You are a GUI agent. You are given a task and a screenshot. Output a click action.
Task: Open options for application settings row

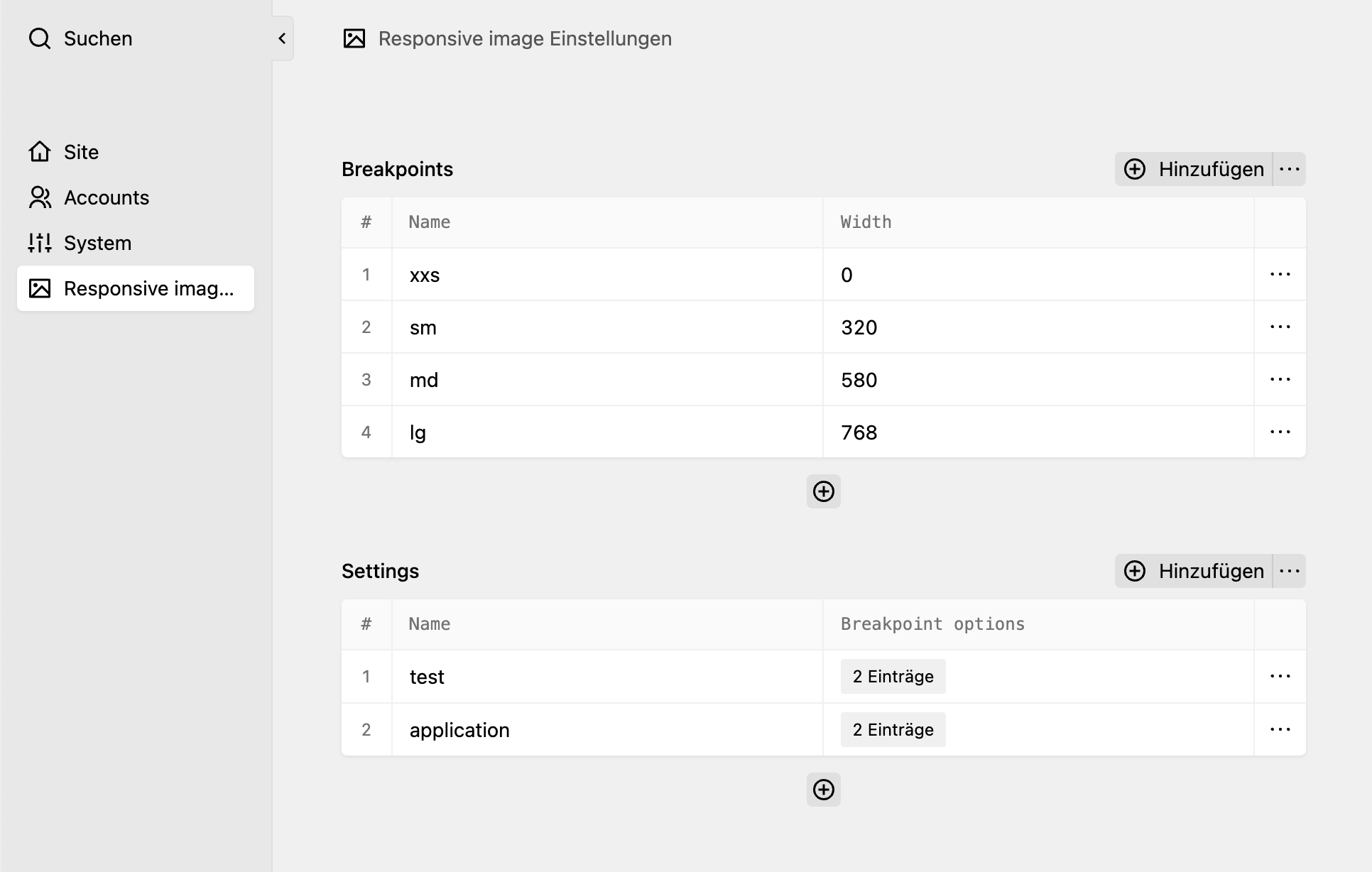coord(1280,729)
